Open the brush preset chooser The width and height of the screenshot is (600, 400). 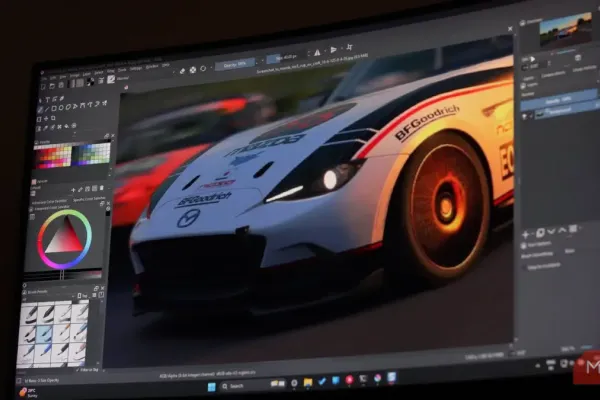111,79
